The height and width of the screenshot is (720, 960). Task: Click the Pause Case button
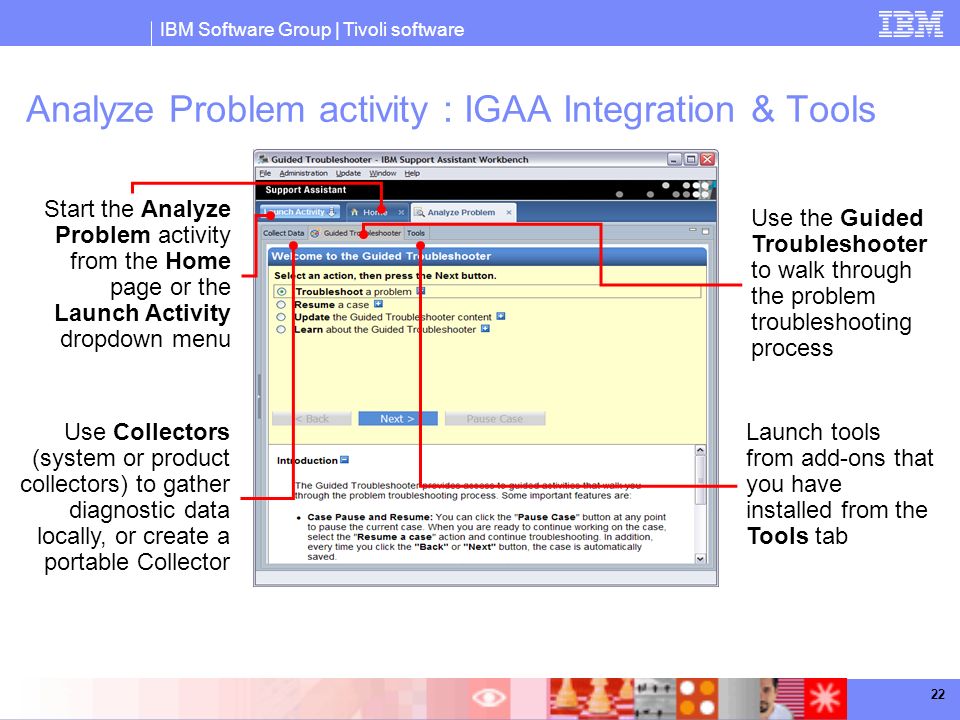point(495,419)
